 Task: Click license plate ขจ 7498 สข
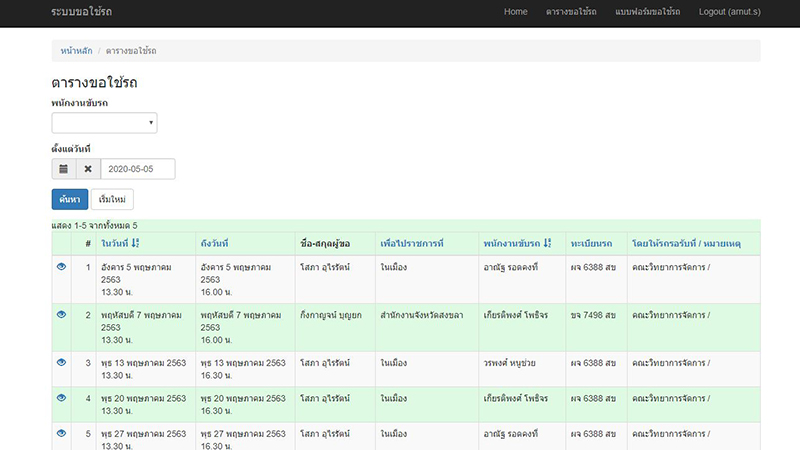pos(593,315)
